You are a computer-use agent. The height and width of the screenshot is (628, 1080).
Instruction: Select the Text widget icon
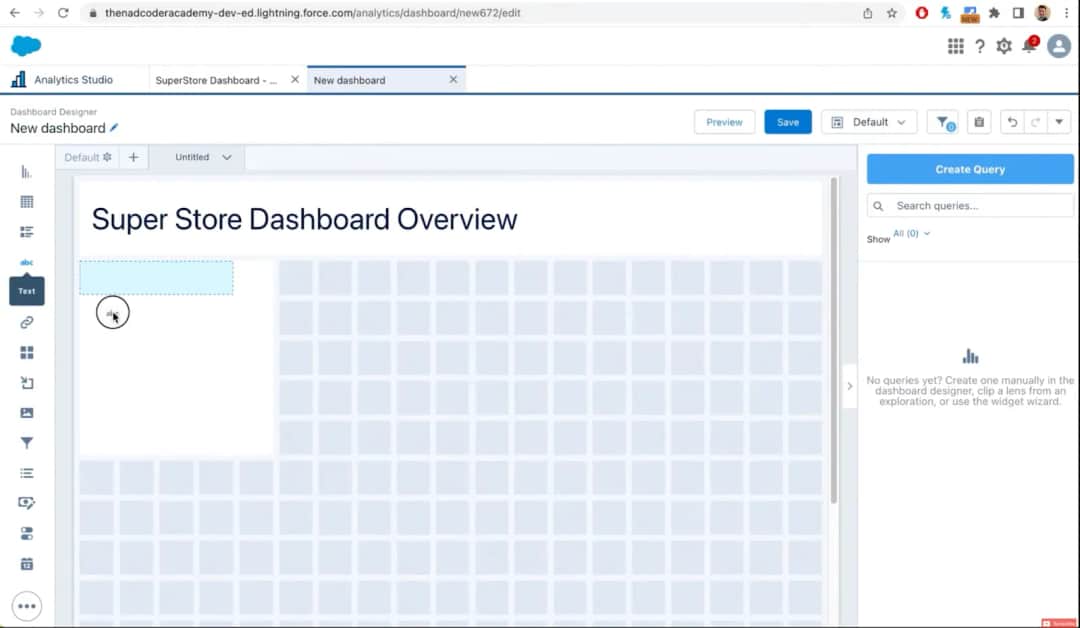[x=26, y=262]
